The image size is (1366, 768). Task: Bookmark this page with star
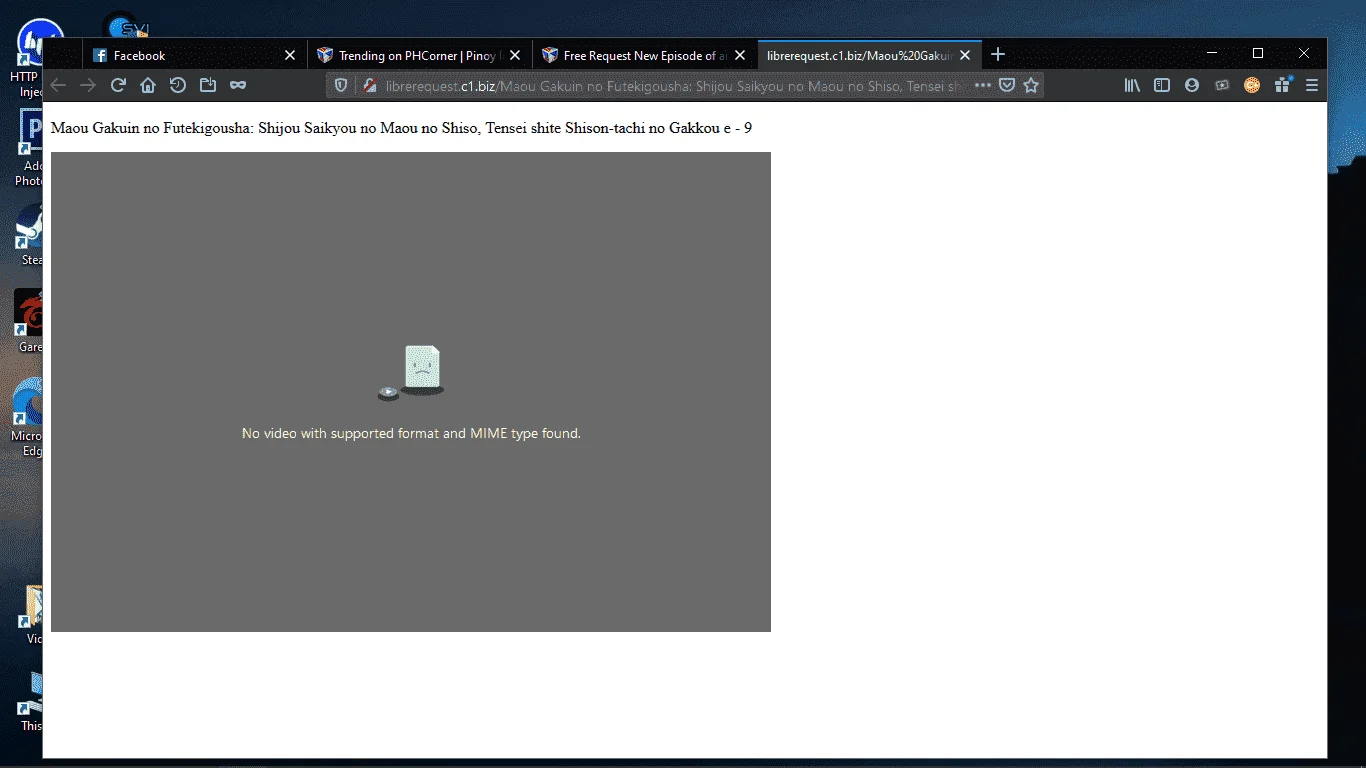coord(1031,86)
